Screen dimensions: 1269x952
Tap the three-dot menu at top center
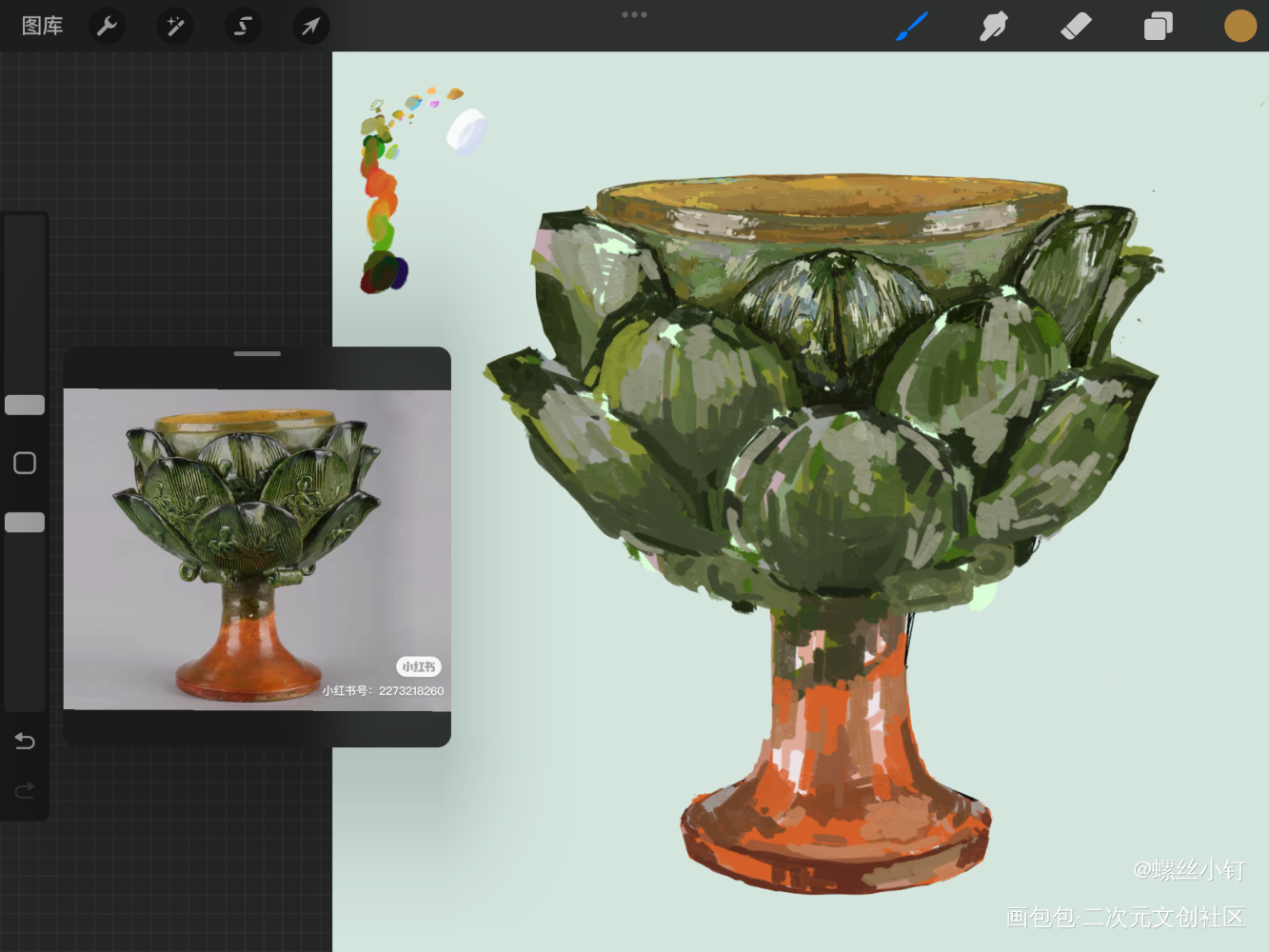click(634, 14)
